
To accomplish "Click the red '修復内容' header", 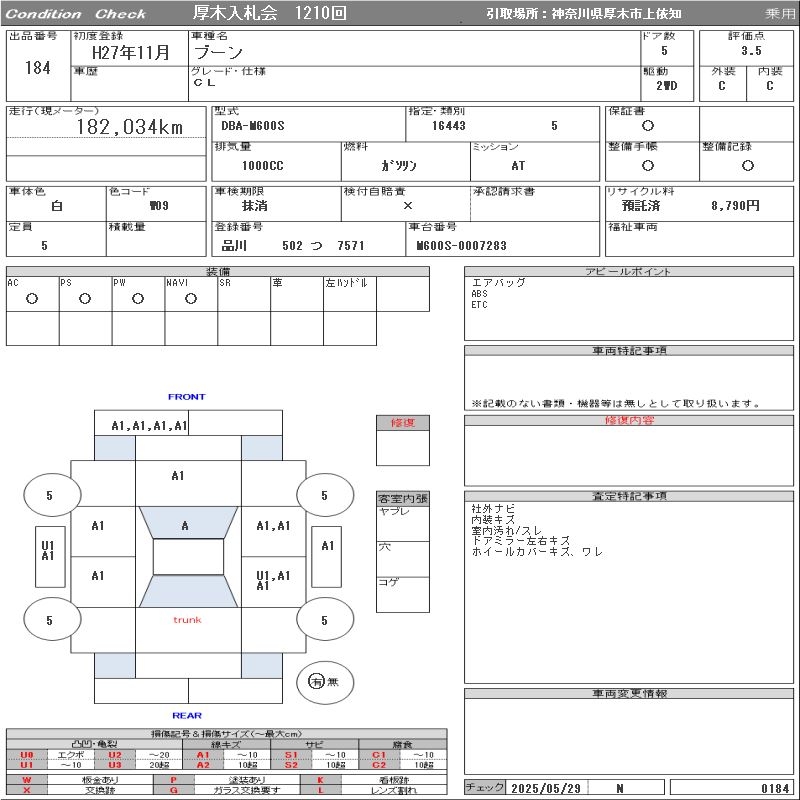I will 629,420.
